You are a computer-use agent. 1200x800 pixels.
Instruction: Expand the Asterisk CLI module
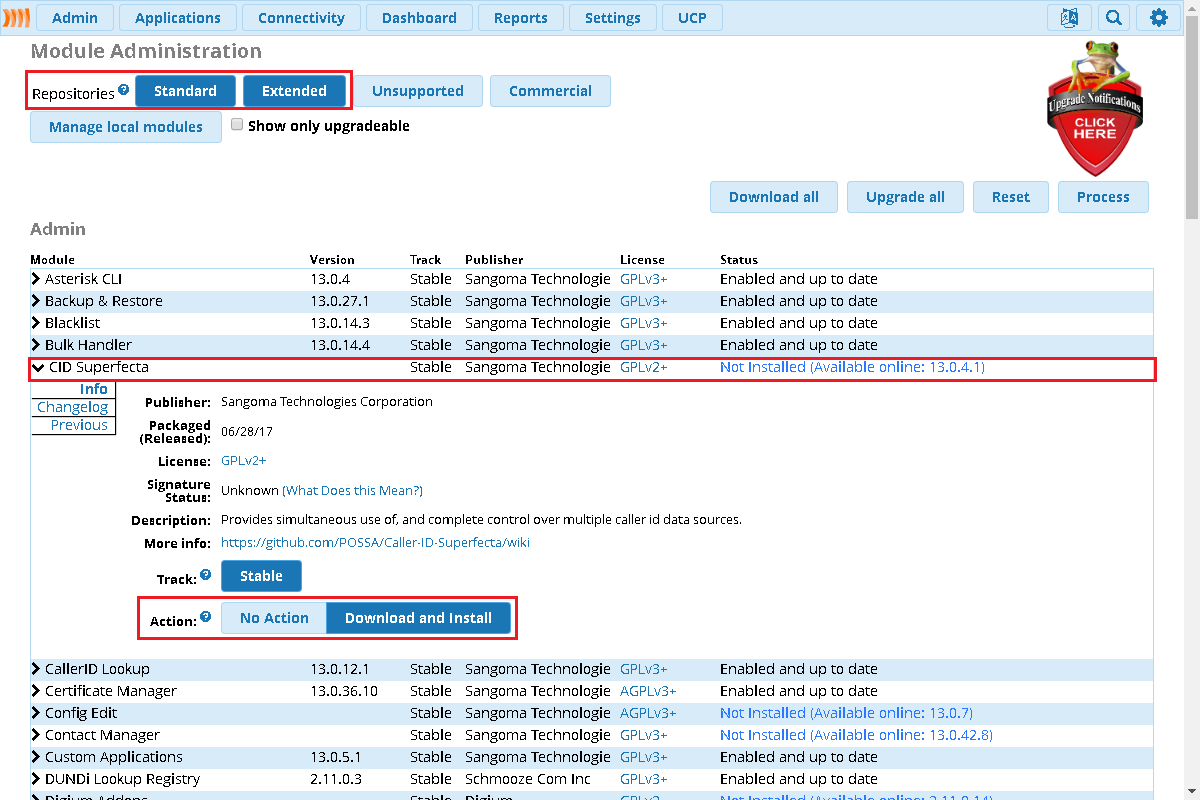coord(36,279)
